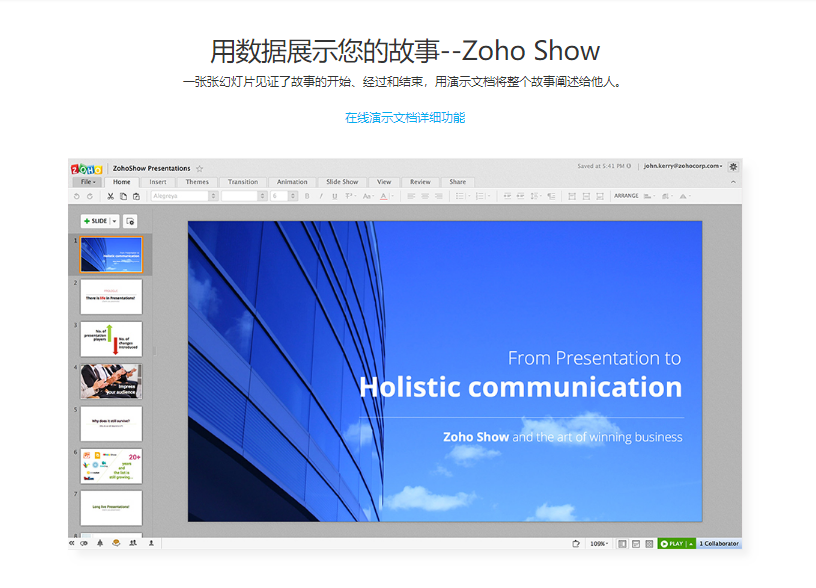The width and height of the screenshot is (816, 588).
Task: Star the ZohoShow Presentations document
Action: (x=199, y=169)
